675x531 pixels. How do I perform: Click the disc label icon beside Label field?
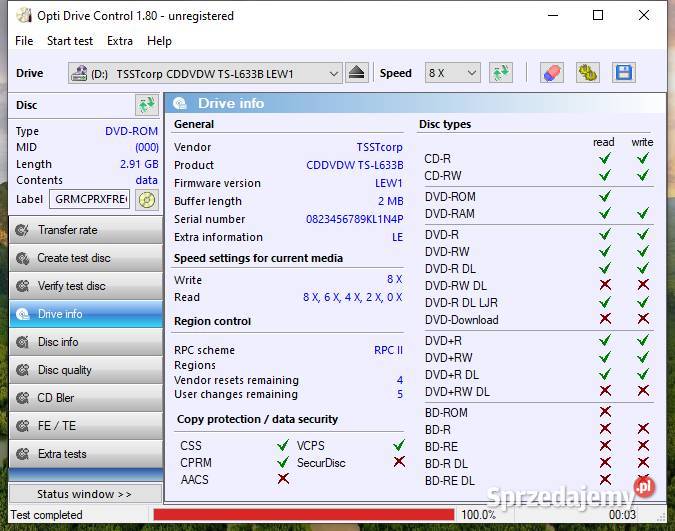pyautogui.click(x=147, y=200)
